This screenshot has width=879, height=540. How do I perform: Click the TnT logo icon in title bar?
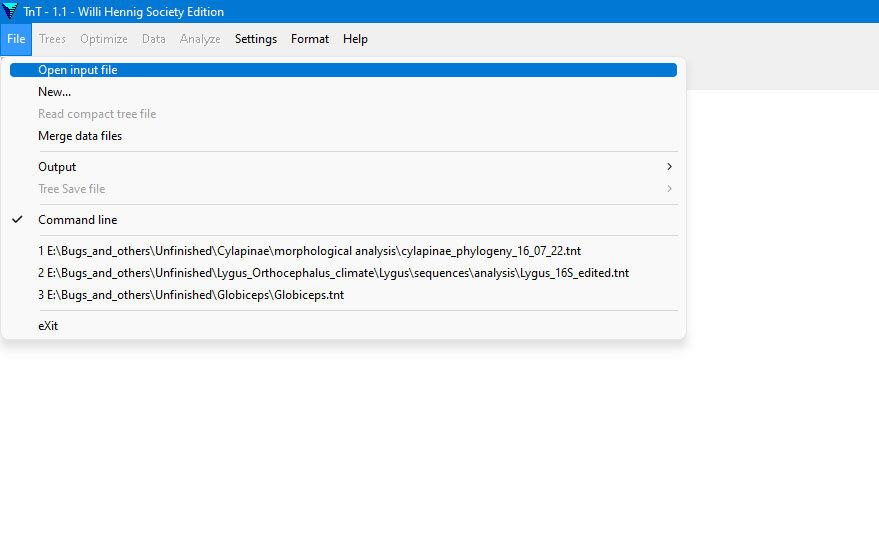pos(10,11)
